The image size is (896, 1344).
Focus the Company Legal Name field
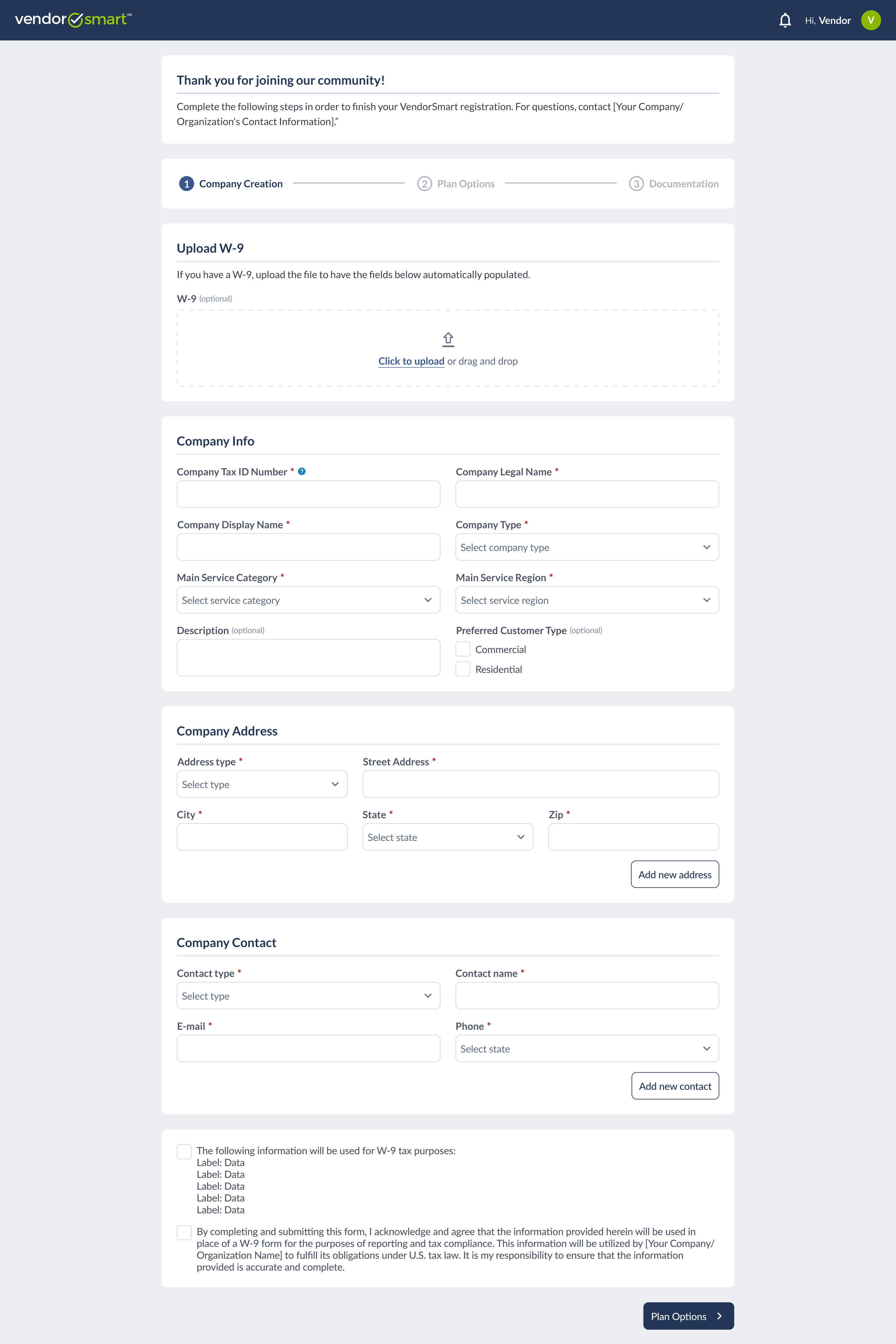click(587, 494)
